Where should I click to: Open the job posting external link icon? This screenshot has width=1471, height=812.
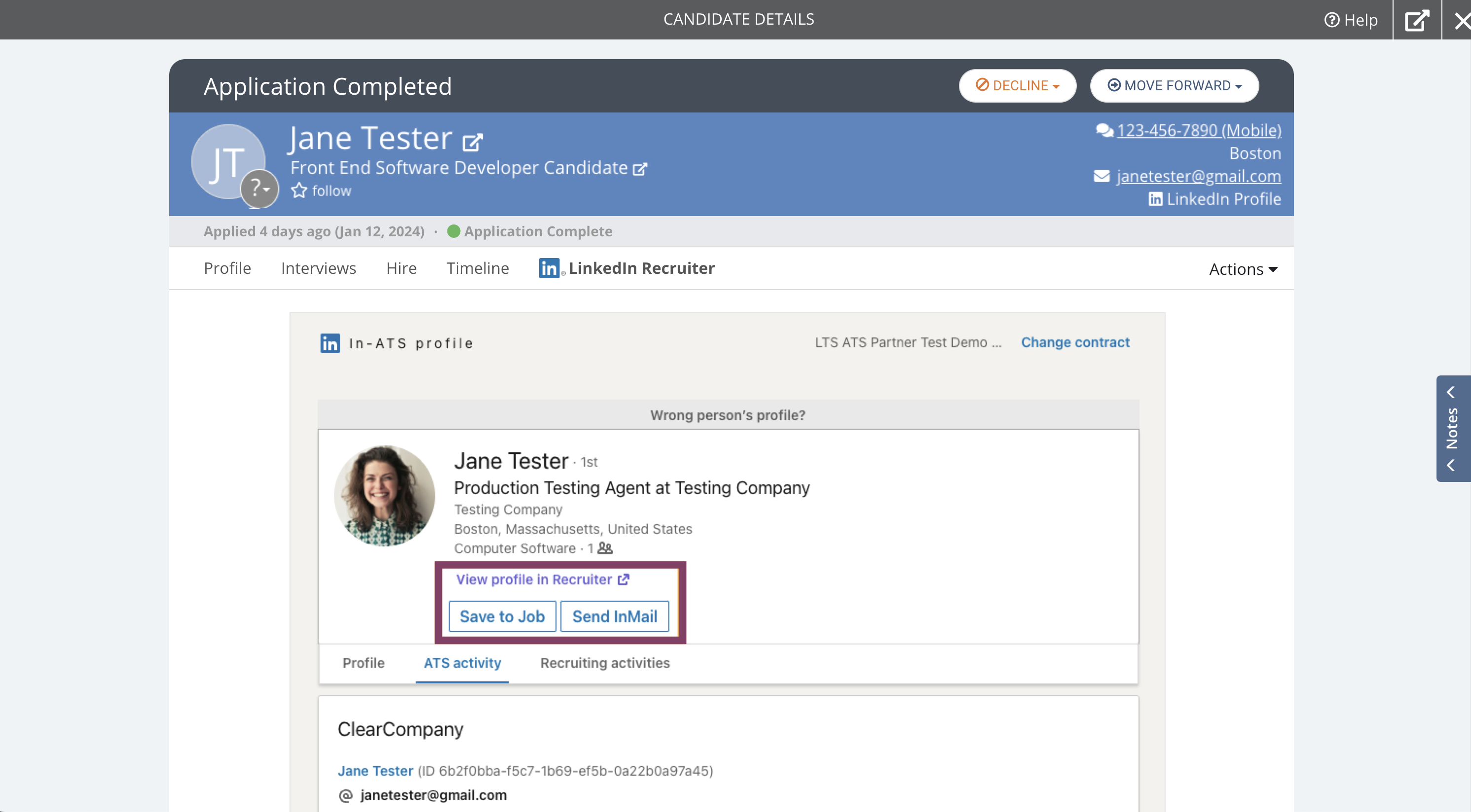point(640,169)
